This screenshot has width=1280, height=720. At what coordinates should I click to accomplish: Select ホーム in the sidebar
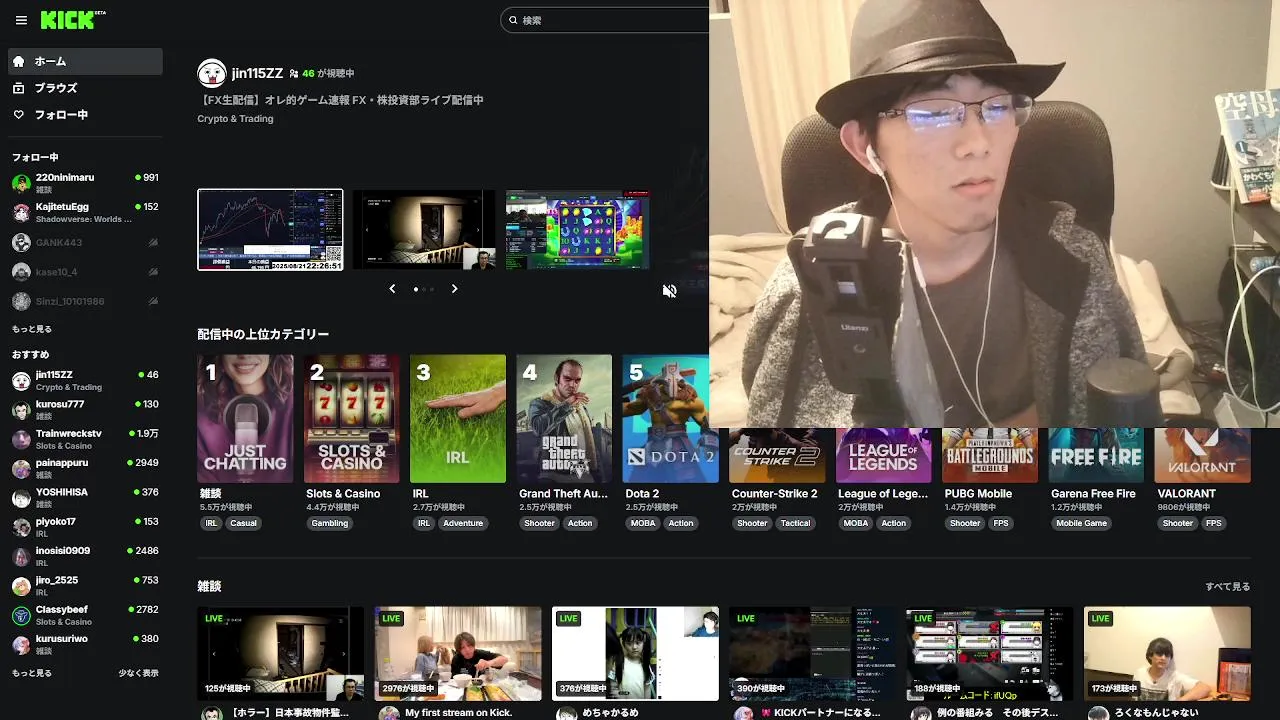coord(85,61)
